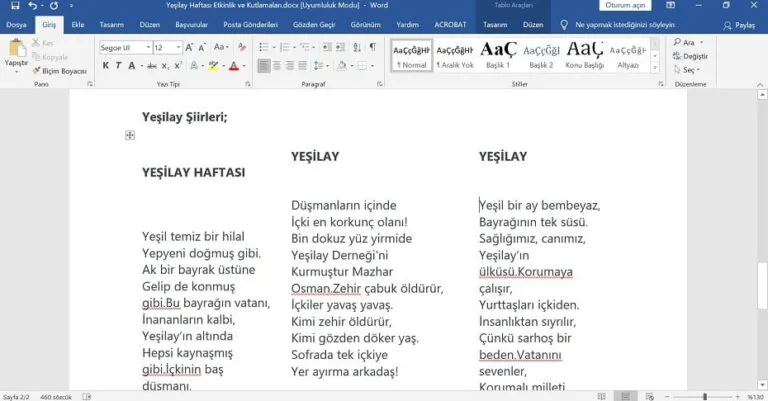Decrease font size with the smaller A icon

click(202, 47)
